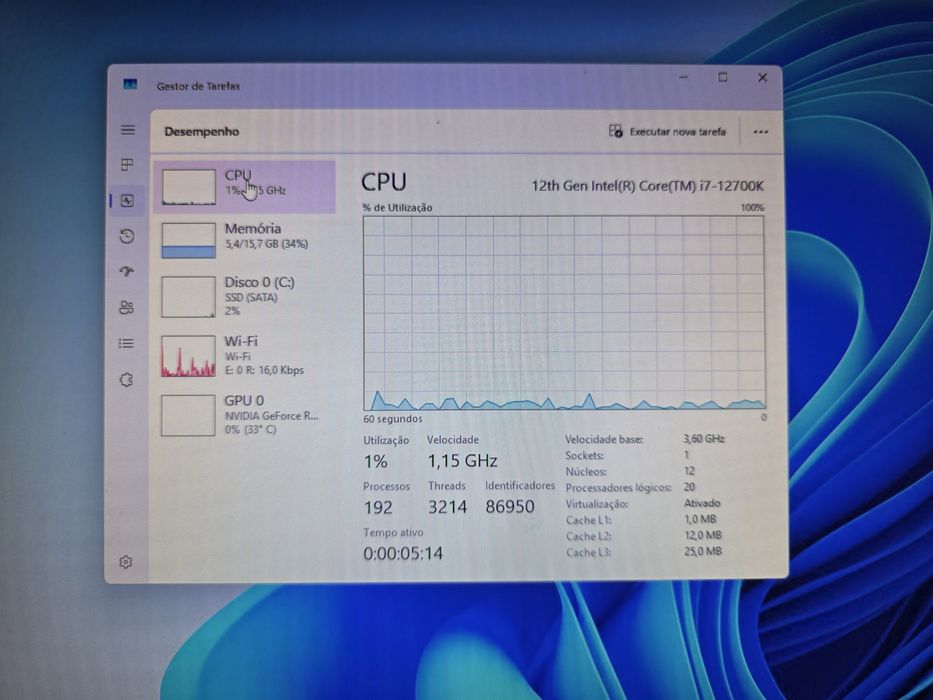Click the CPU utilization graph
Screen dimensions: 933x700
click(563, 313)
